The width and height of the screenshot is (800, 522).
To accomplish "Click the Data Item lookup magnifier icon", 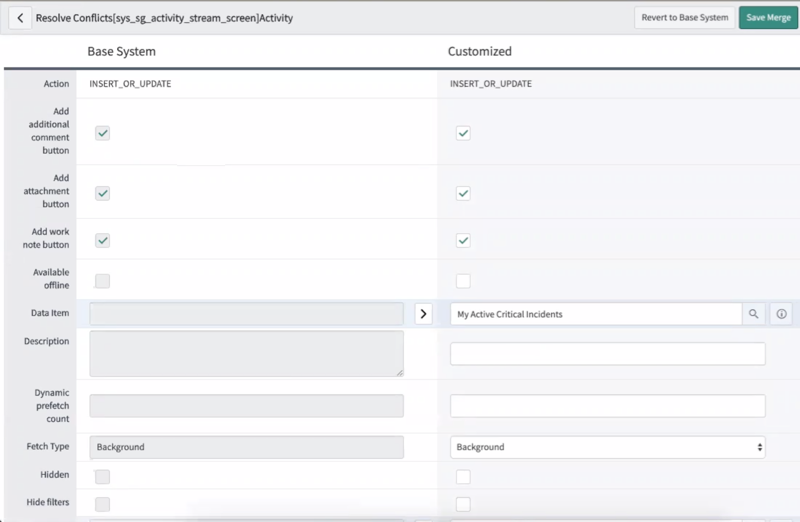I will 754,314.
